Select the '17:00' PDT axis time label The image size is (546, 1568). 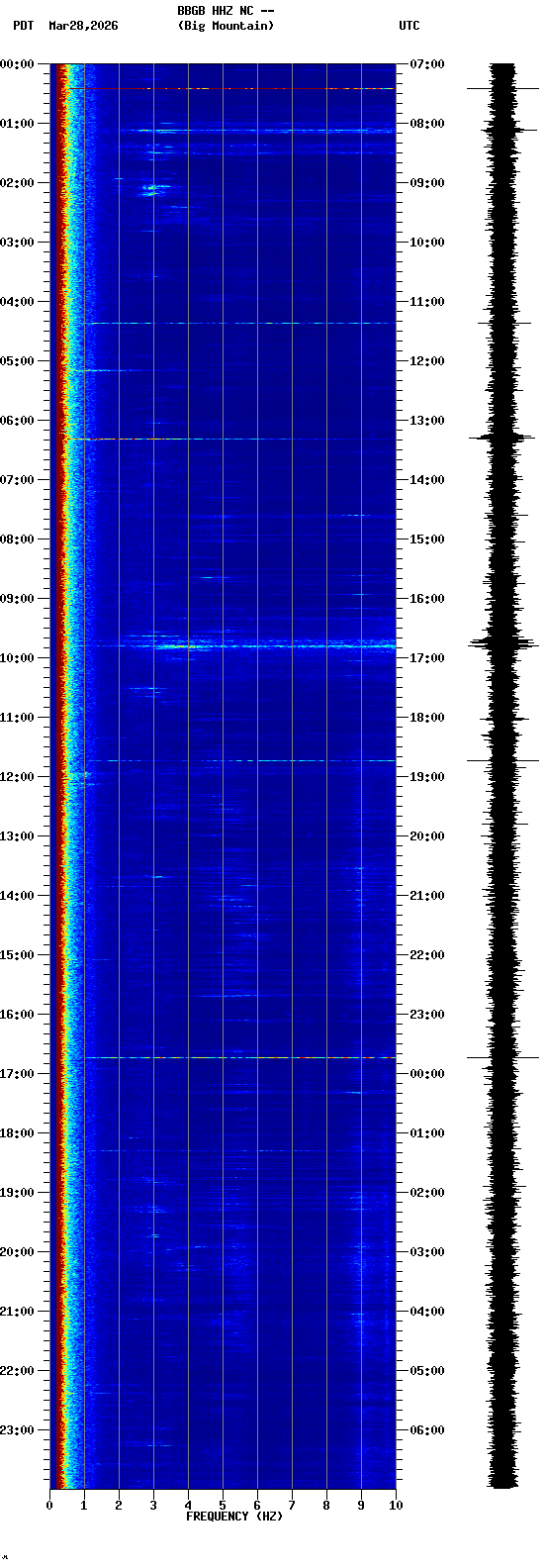tap(17, 1074)
